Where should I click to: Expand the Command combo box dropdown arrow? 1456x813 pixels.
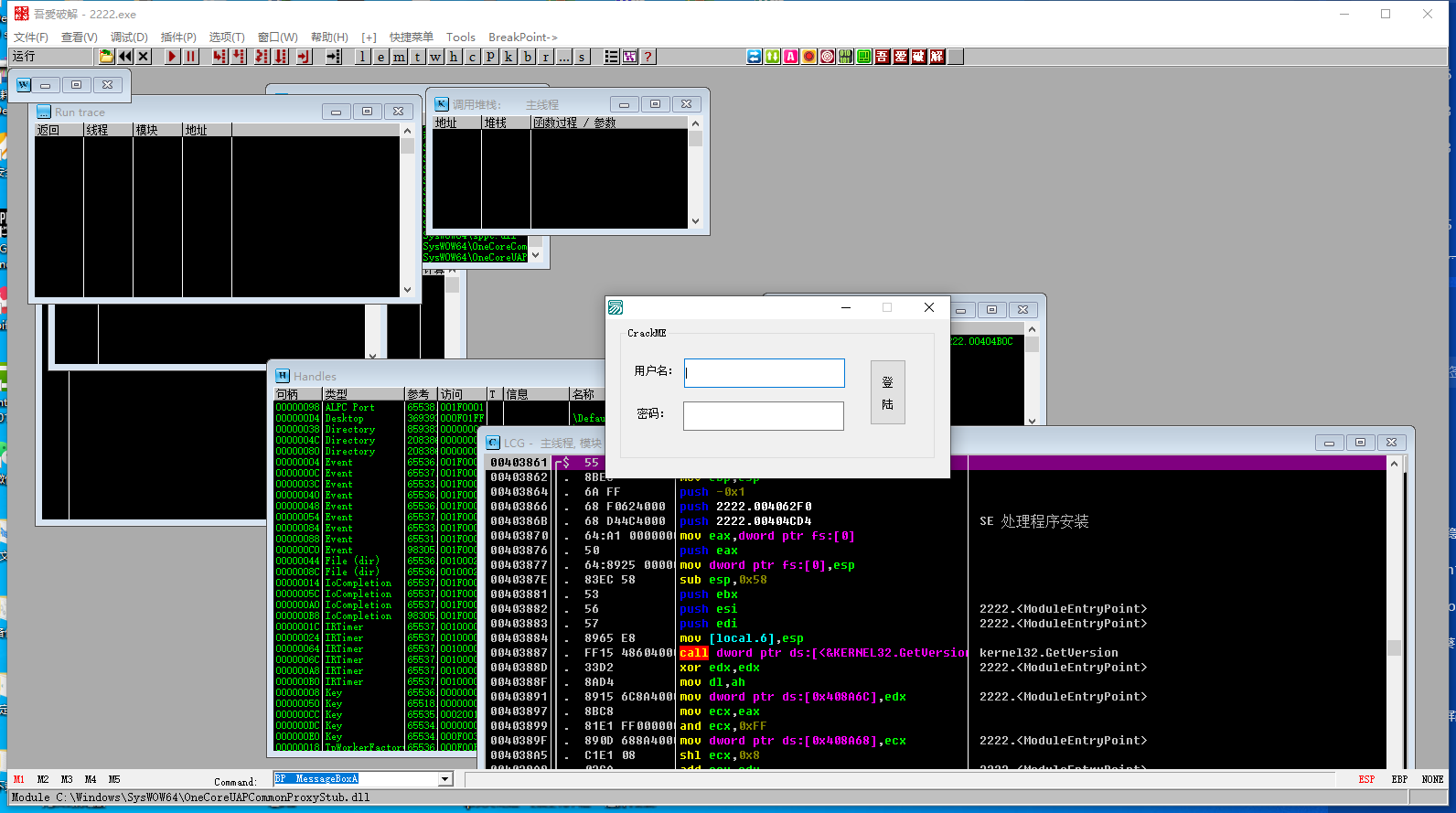445,779
